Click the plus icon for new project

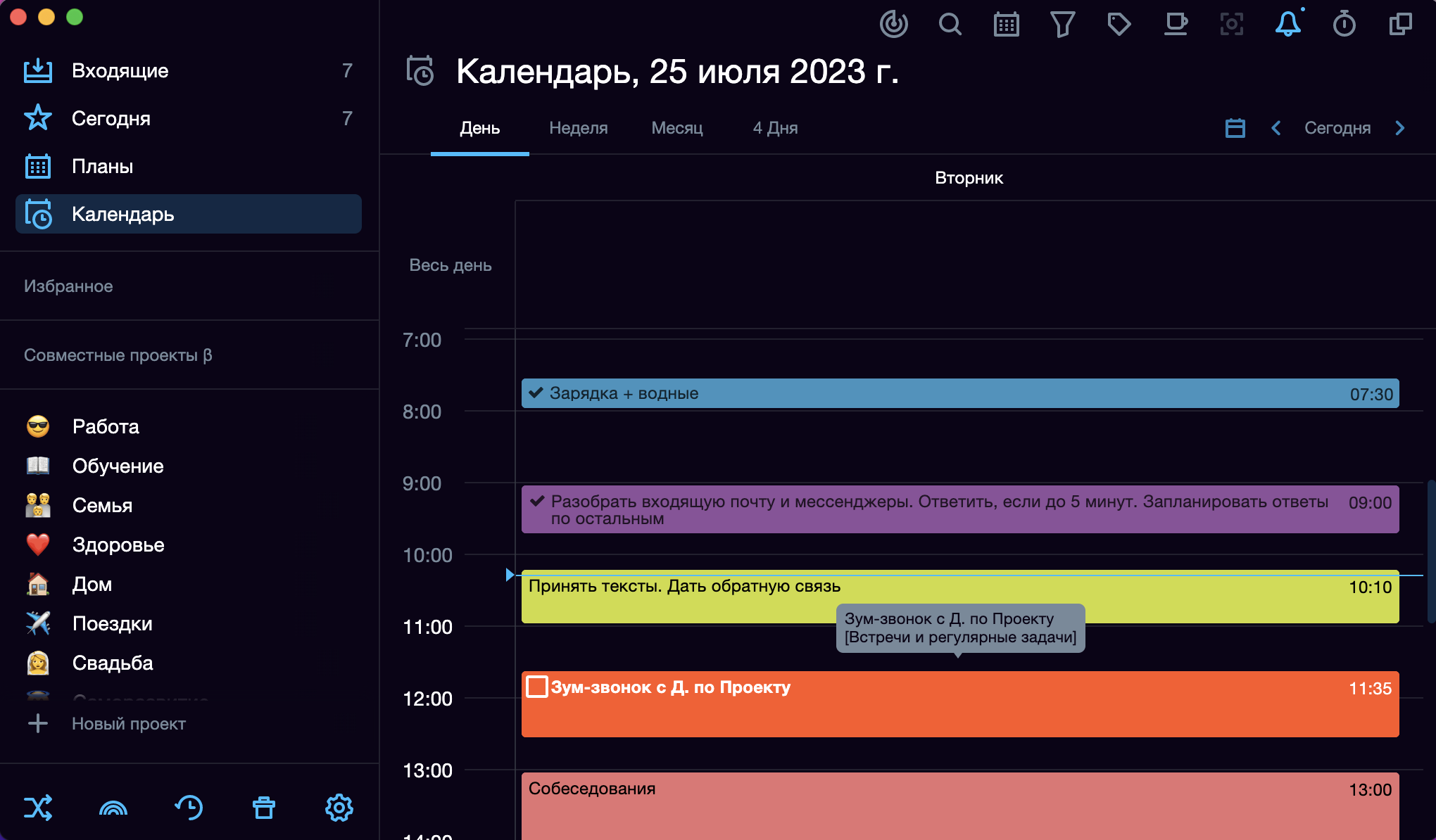pos(38,723)
